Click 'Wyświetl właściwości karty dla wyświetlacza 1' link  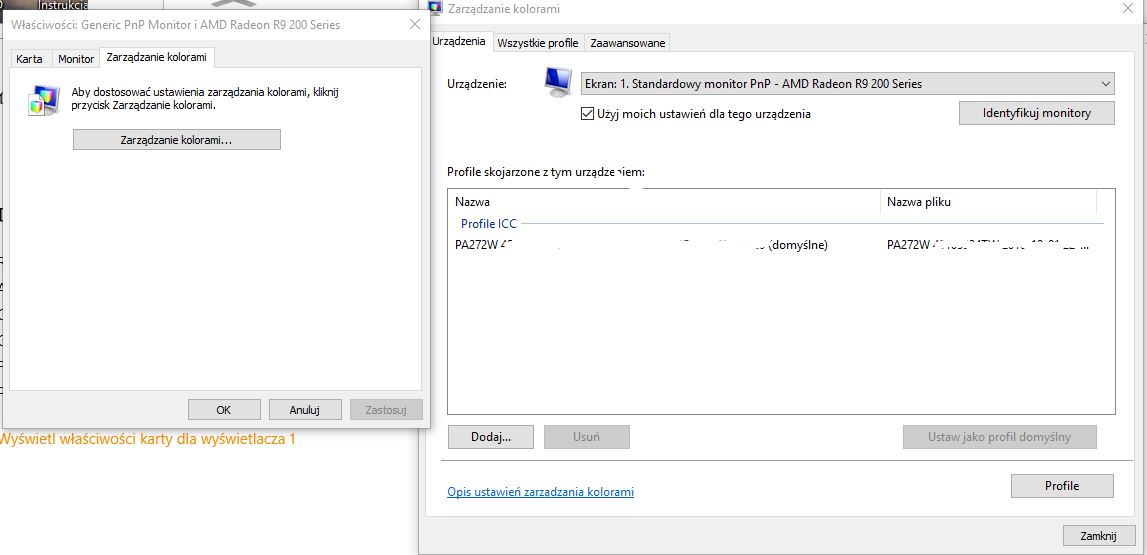point(147,439)
